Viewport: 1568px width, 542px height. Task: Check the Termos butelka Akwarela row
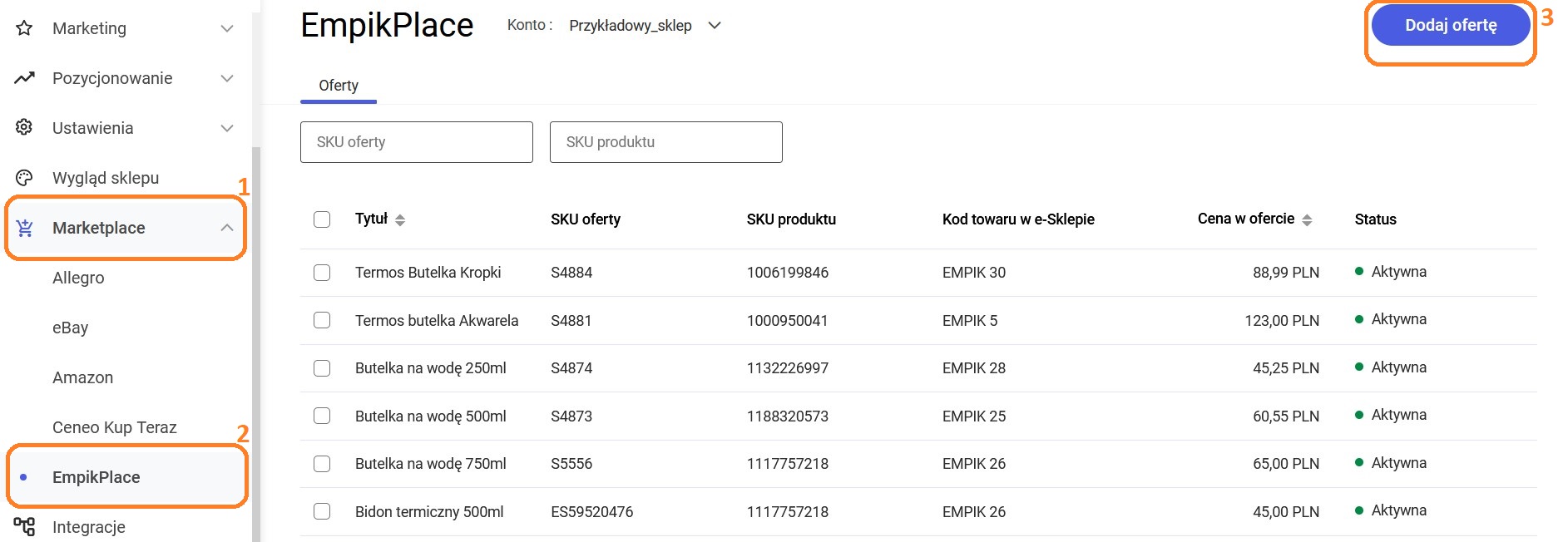point(322,320)
